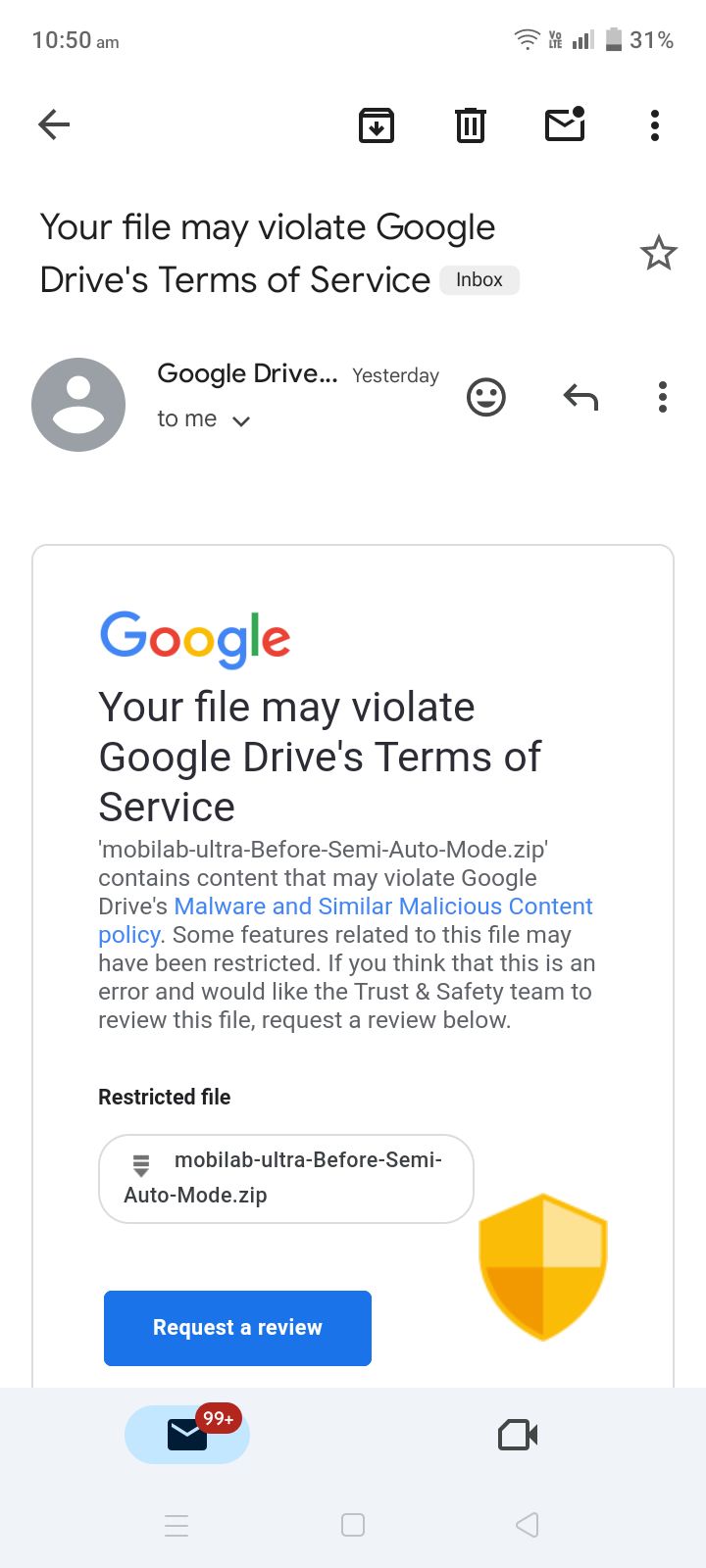
Task: Open message options three-dot menu
Action: [x=663, y=397]
